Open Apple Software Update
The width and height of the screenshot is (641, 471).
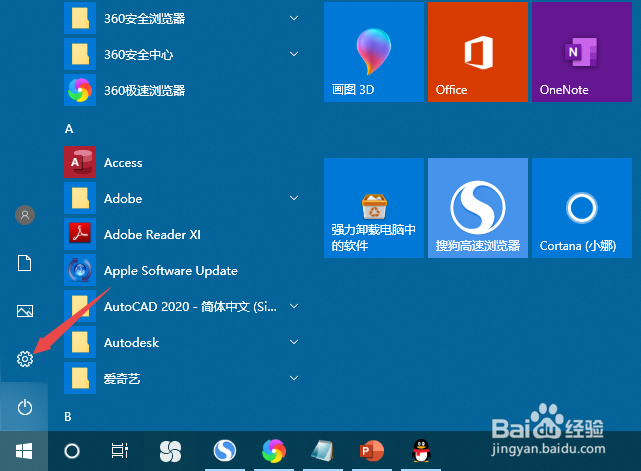tap(182, 270)
